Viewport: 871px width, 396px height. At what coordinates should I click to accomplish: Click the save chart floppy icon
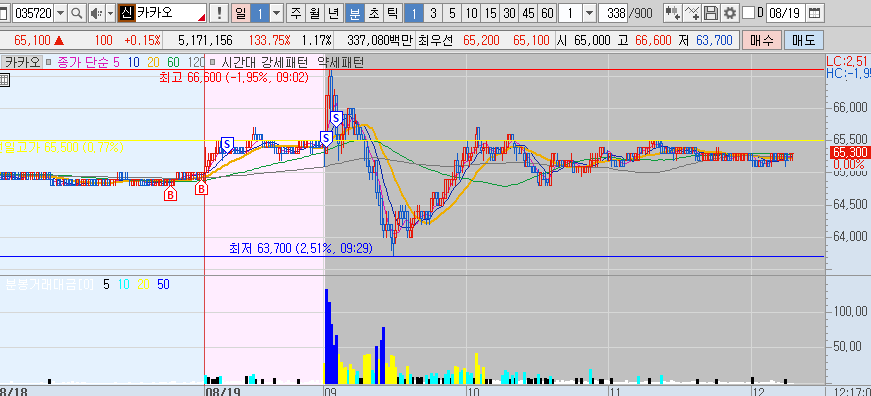coord(710,13)
